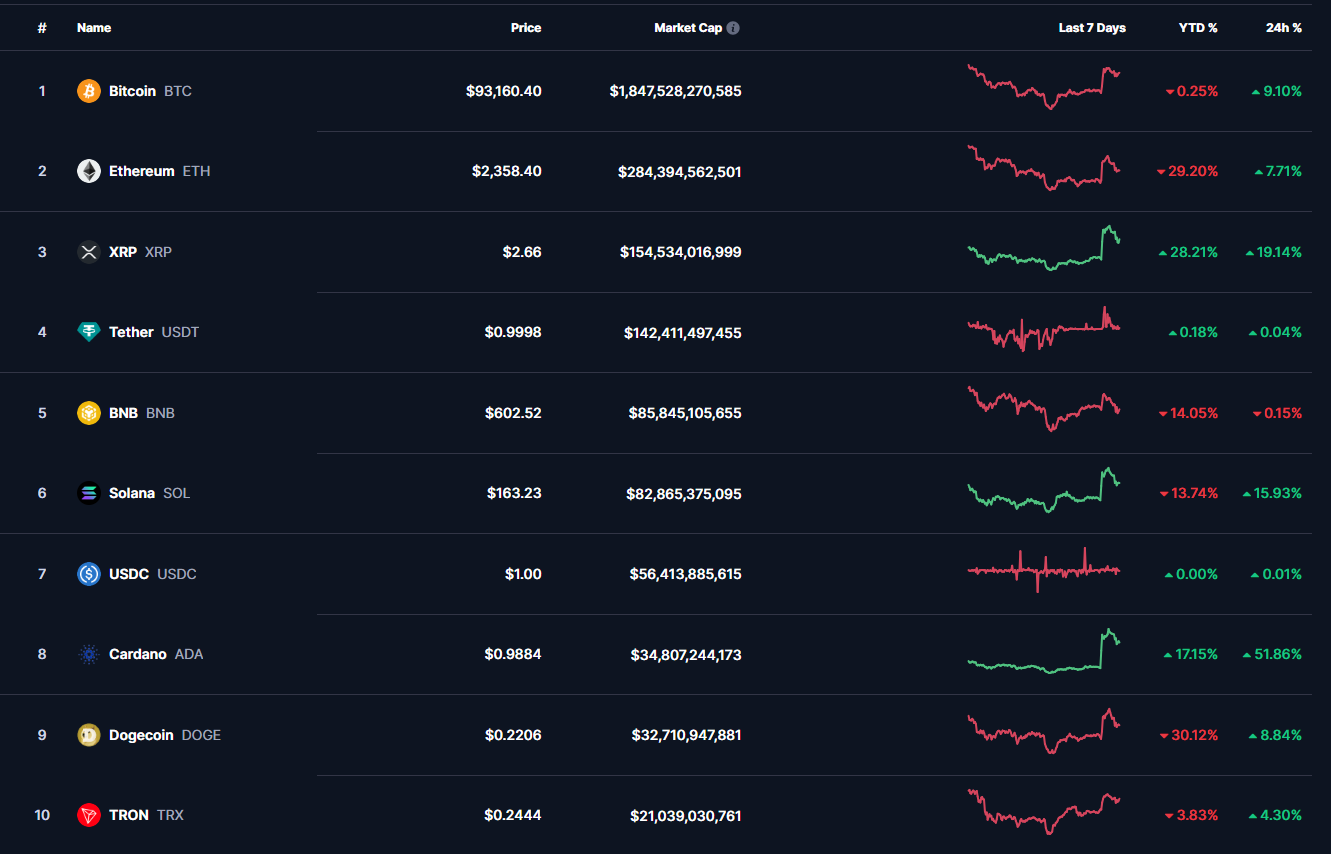This screenshot has width=1331, height=854.
Task: Click Bitcoin market cap $1,847,528,270,585
Action: [x=676, y=91]
